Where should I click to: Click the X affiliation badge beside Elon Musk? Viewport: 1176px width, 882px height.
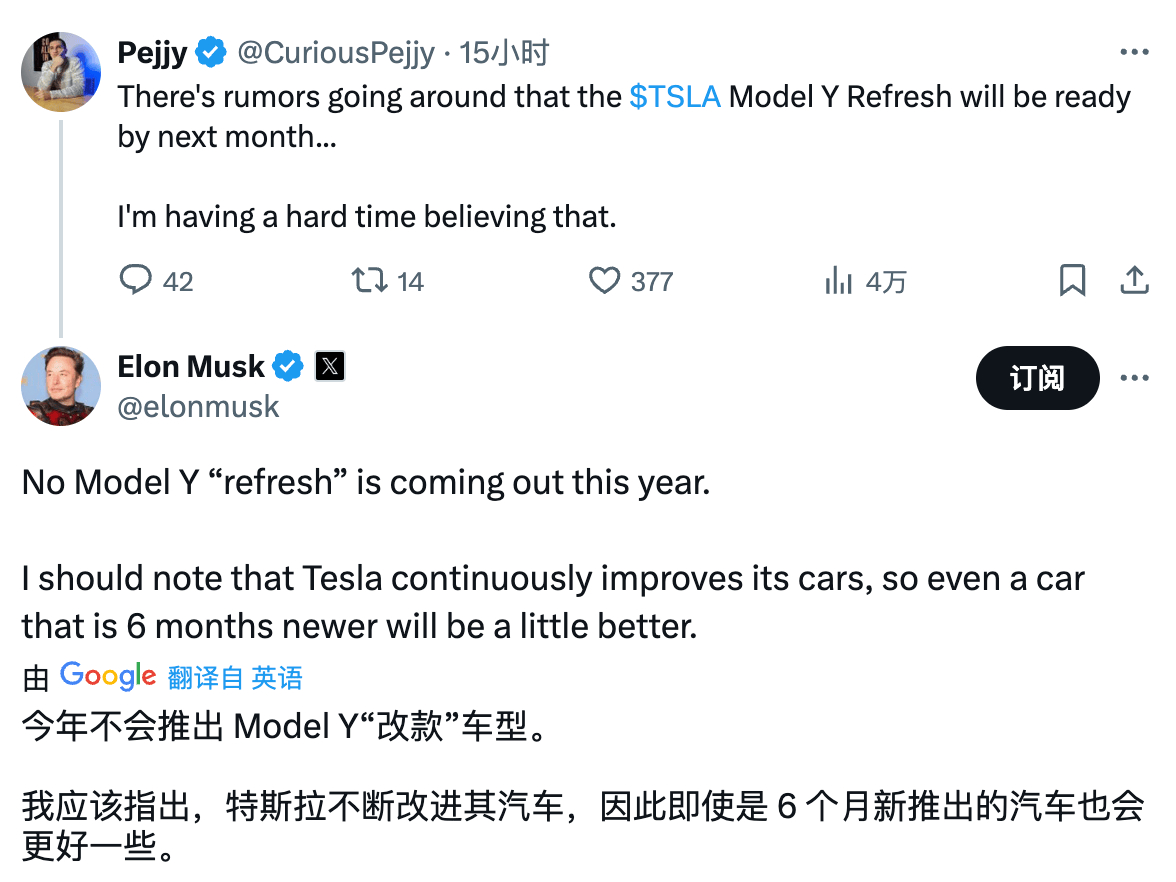pyautogui.click(x=330, y=367)
